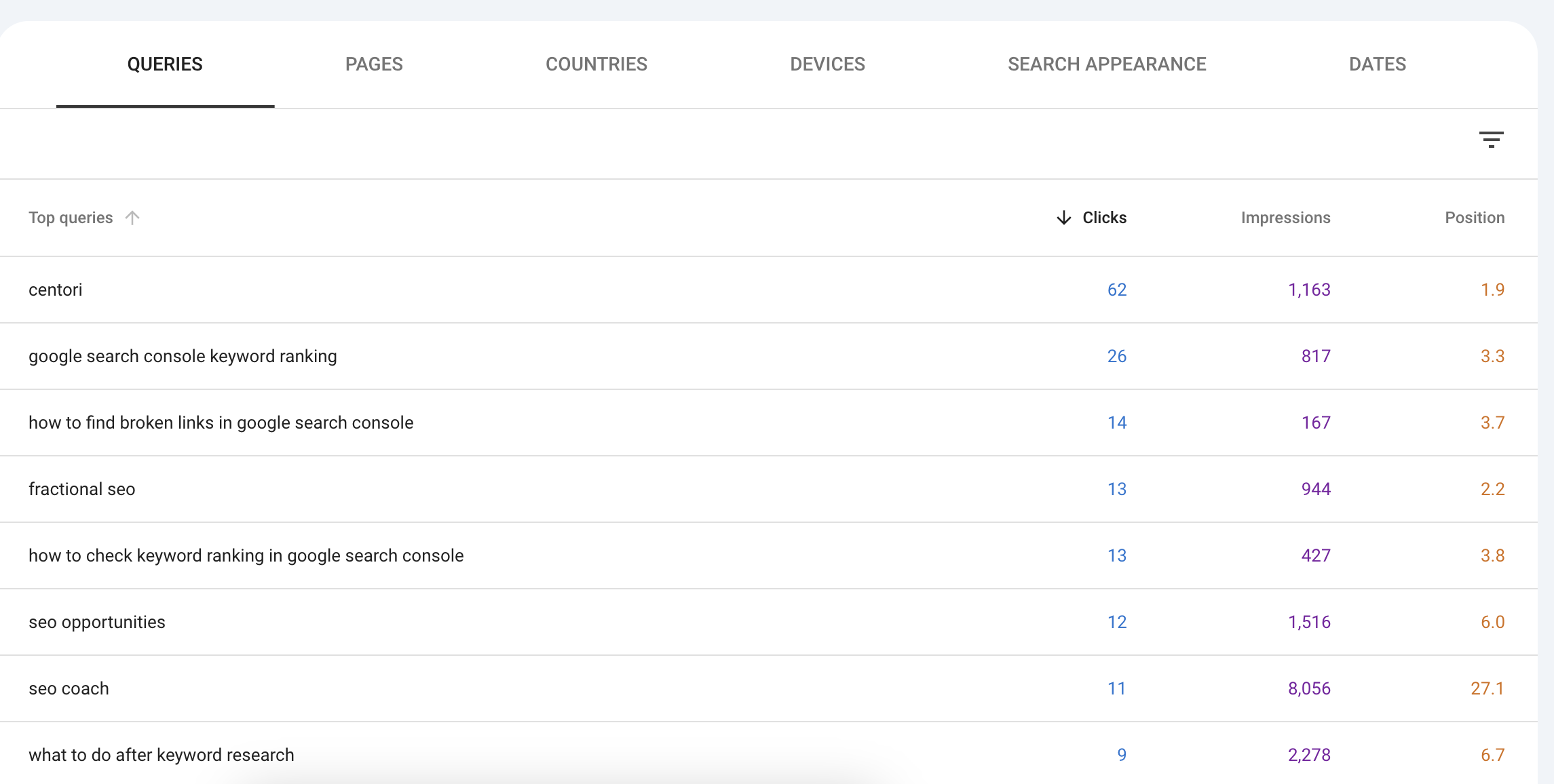
Task: Sort the table by Impressions column
Action: tap(1285, 217)
